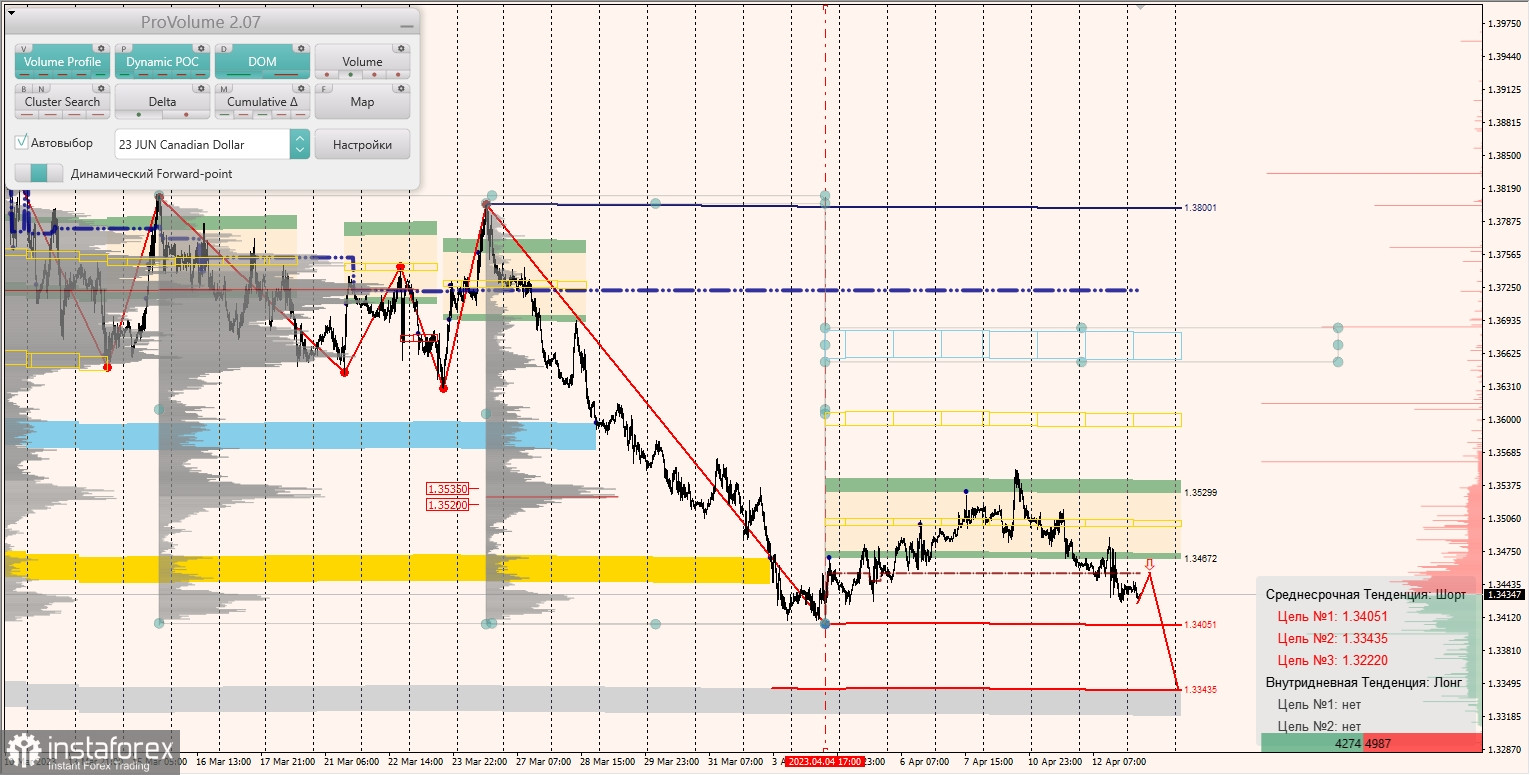Image resolution: width=1530 pixels, height=775 pixels.
Task: Select red-line segment under DOM button
Action: (286, 74)
